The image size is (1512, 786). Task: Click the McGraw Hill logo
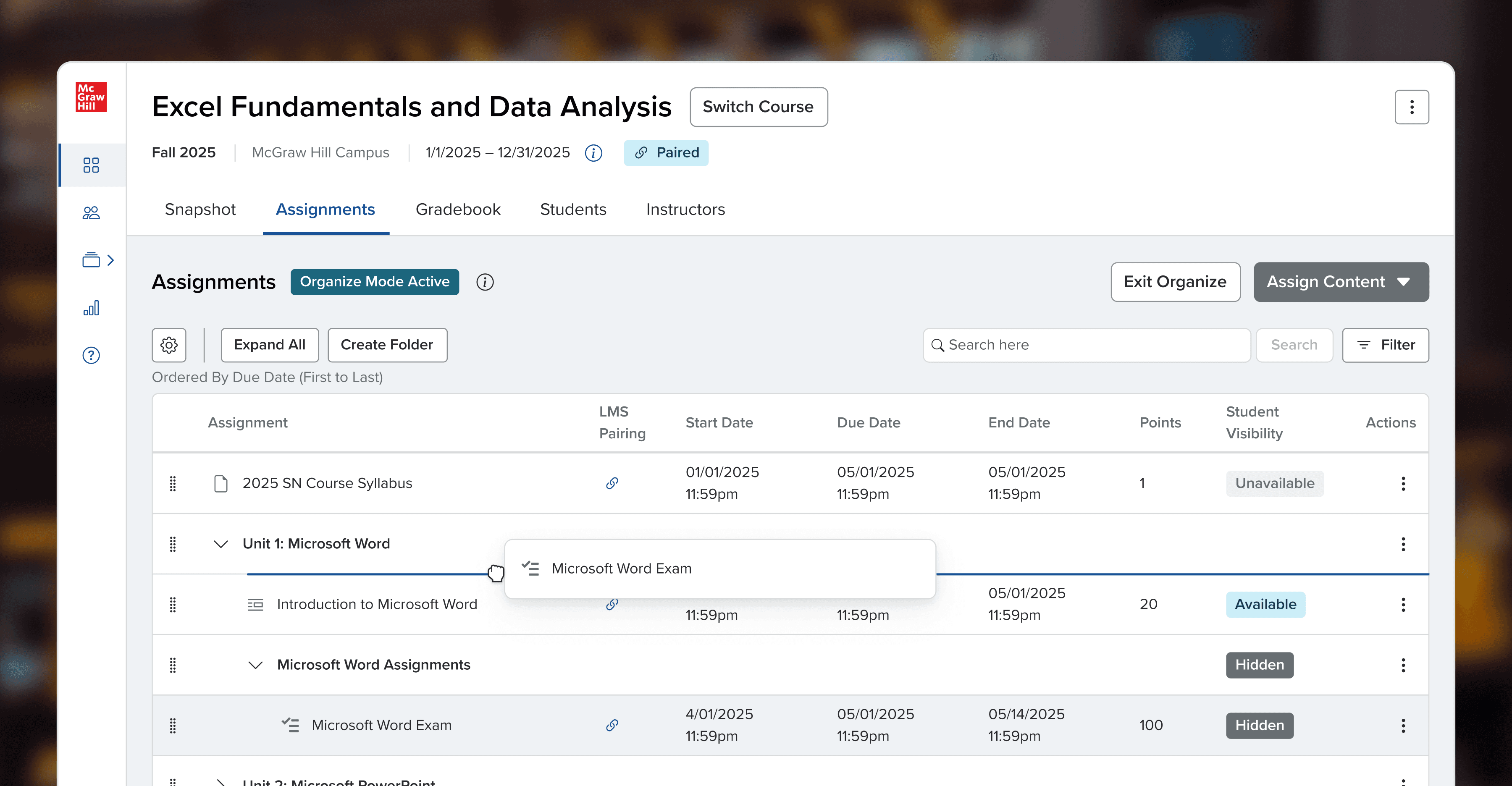pos(91,97)
